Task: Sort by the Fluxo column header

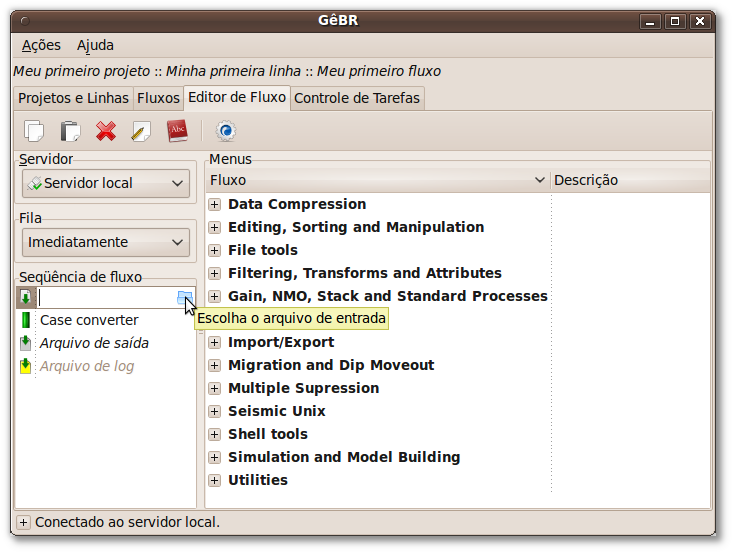Action: (378, 180)
